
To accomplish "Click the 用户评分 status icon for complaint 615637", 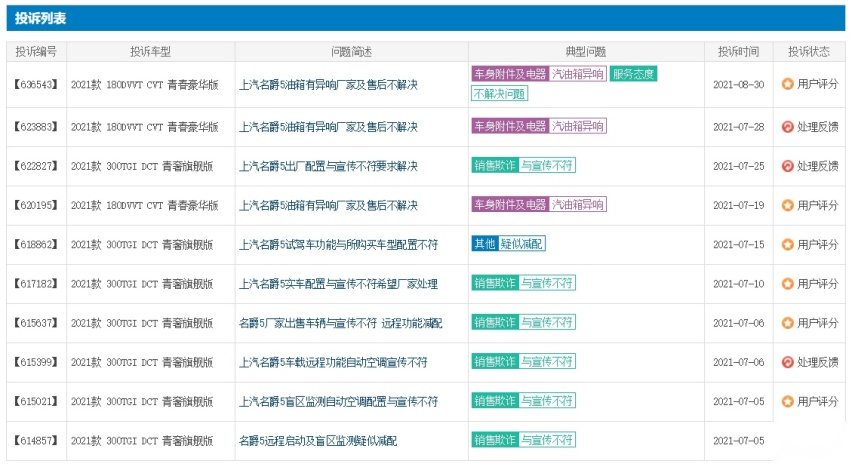I will click(787, 322).
